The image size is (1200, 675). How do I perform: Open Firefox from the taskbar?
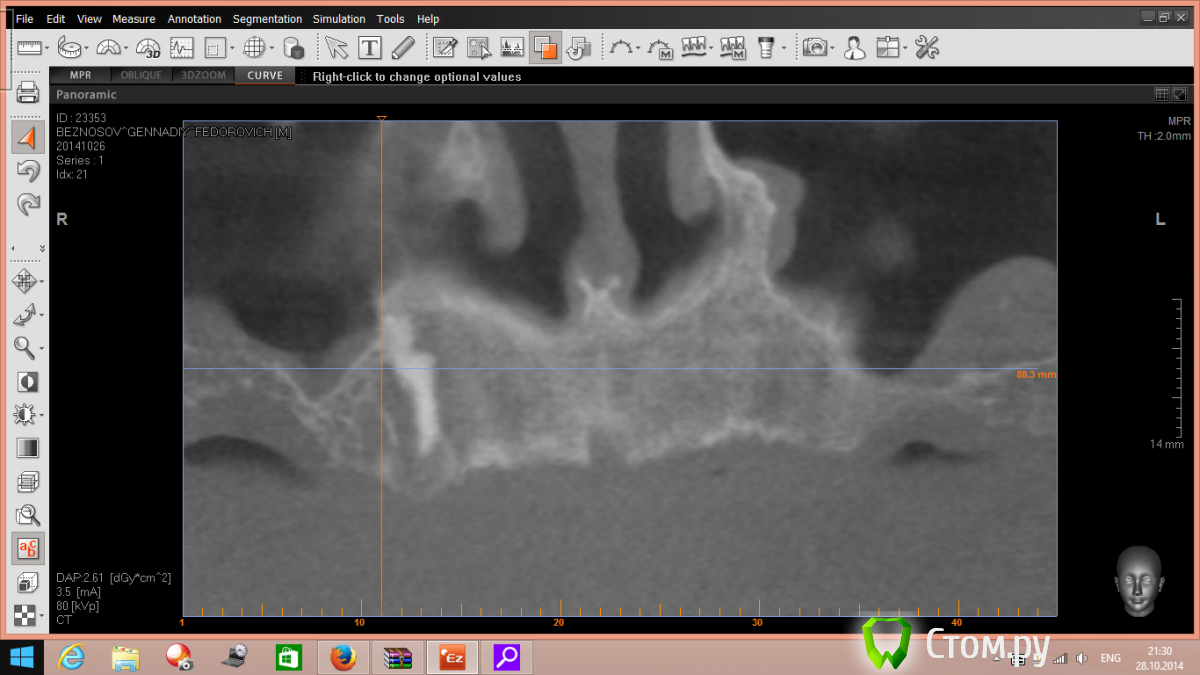click(343, 657)
